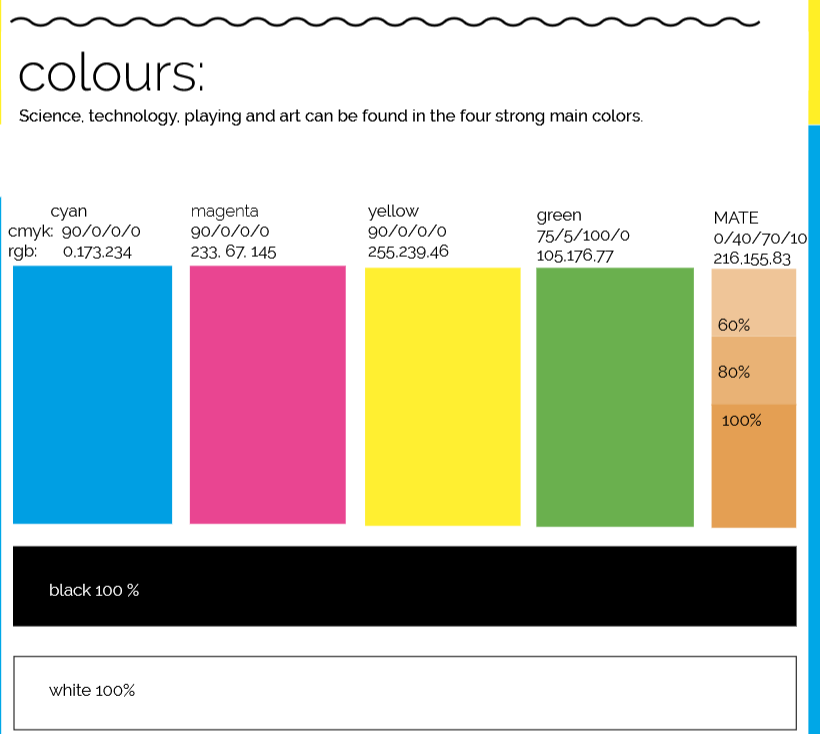Click the "colours:" heading
Viewport: 820px width, 734px height.
[x=111, y=73]
